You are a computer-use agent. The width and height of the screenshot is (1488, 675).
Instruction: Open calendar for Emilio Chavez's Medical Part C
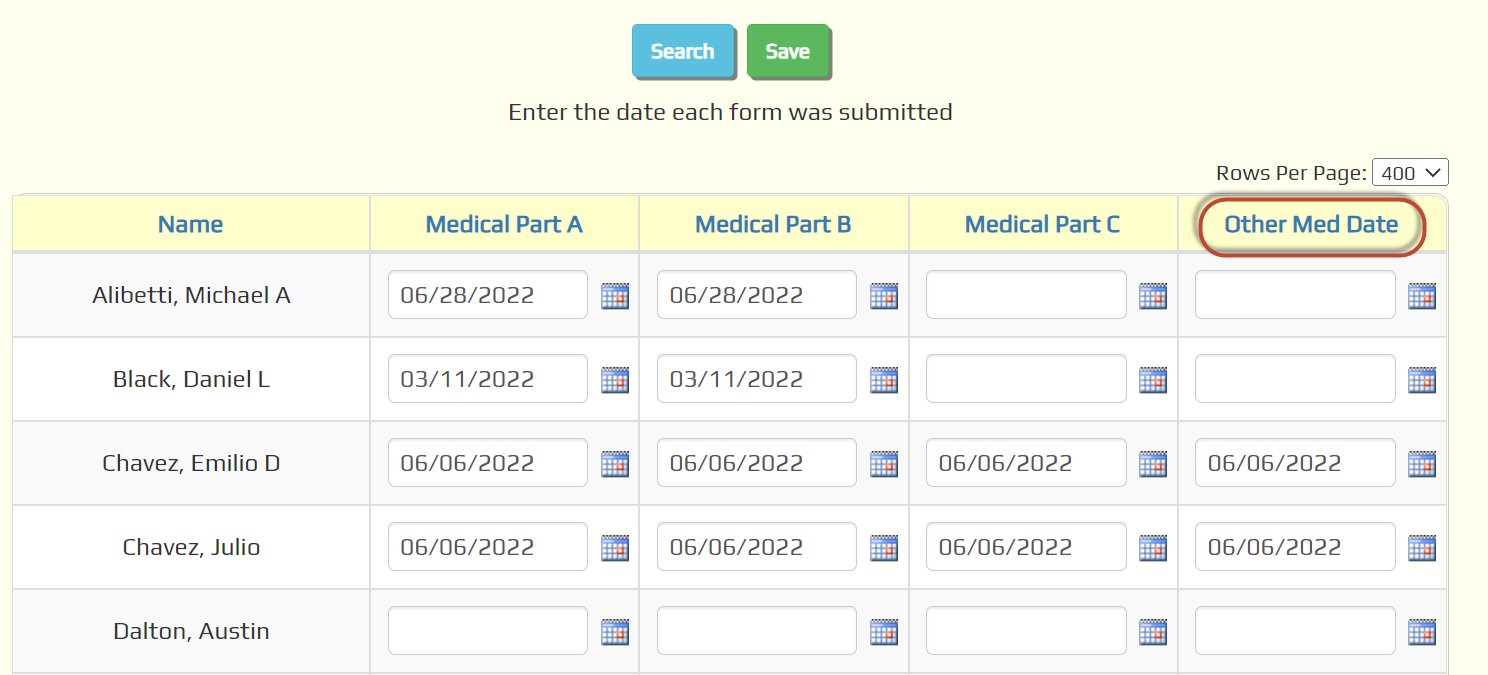pos(1153,464)
